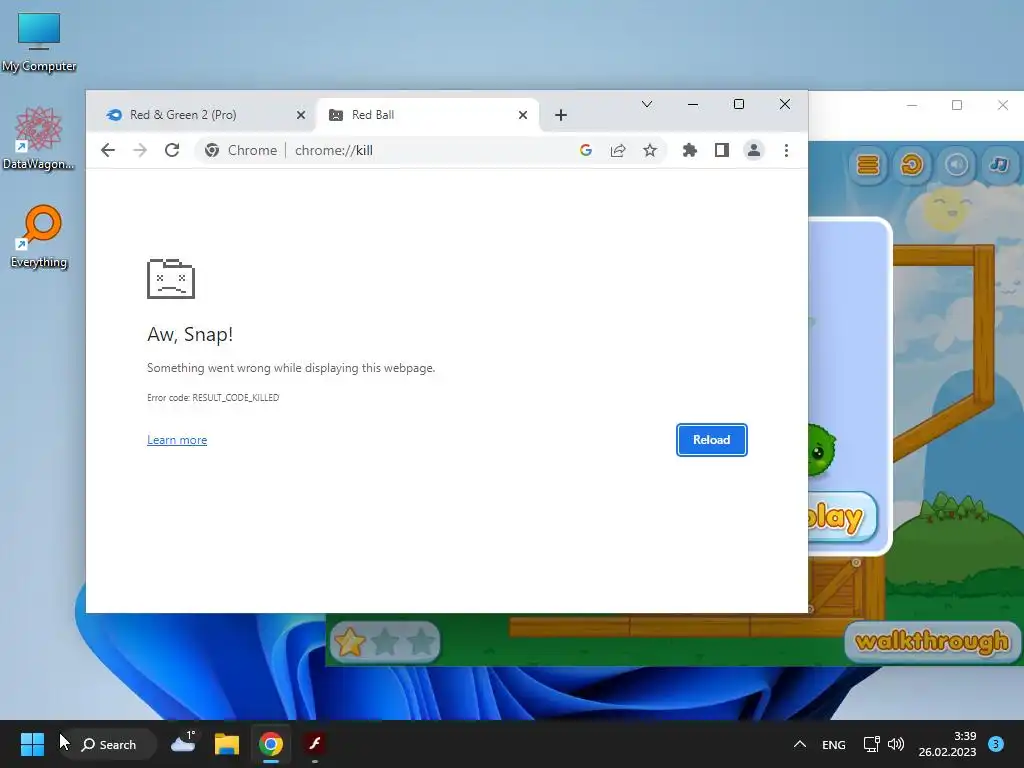
Task: Open notification center badge
Action: [996, 744]
